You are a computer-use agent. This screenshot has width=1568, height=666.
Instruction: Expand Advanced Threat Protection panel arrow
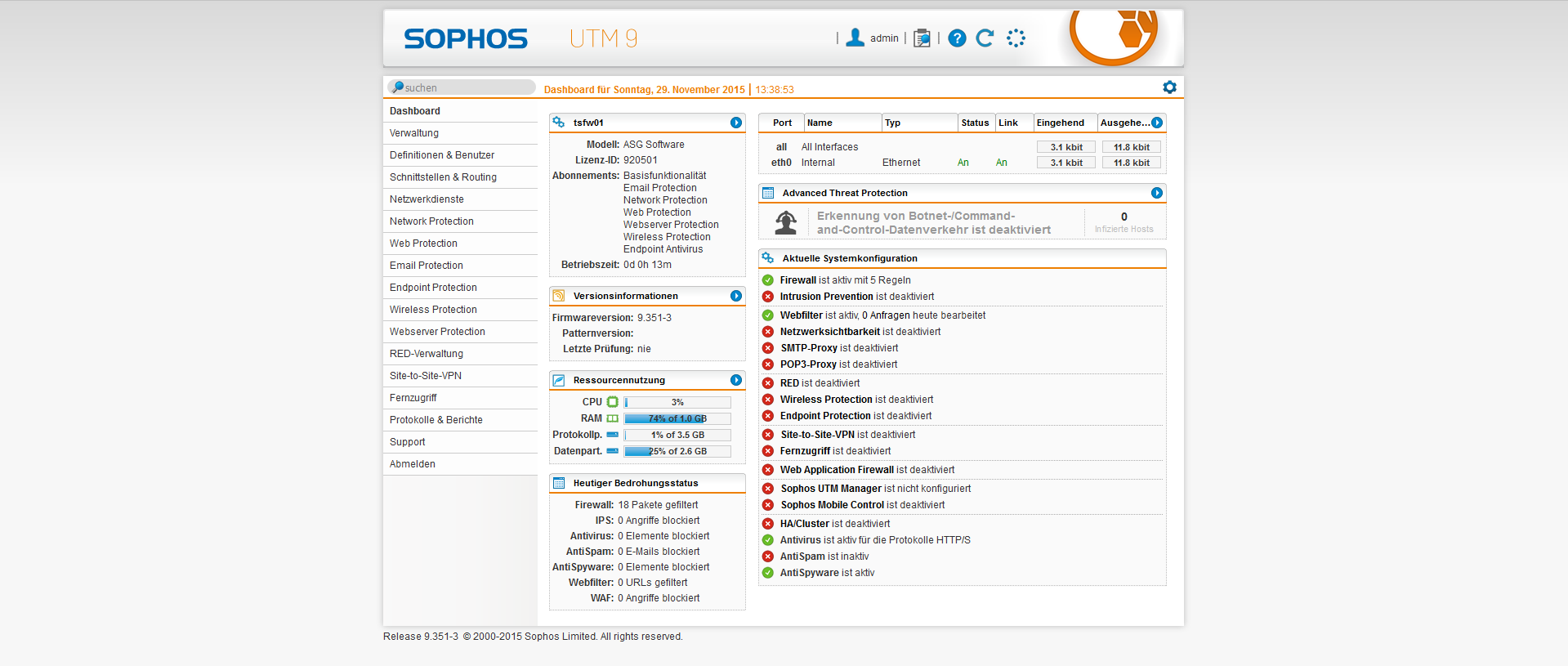pyautogui.click(x=1157, y=193)
